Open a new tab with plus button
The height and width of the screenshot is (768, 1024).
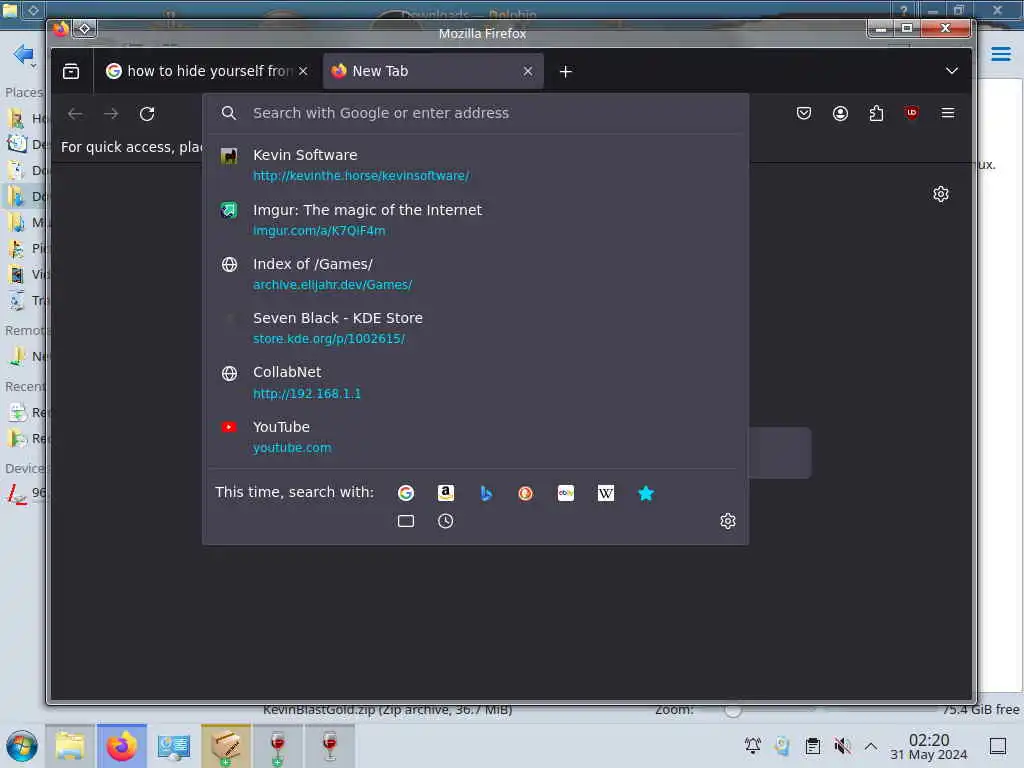[x=566, y=71]
